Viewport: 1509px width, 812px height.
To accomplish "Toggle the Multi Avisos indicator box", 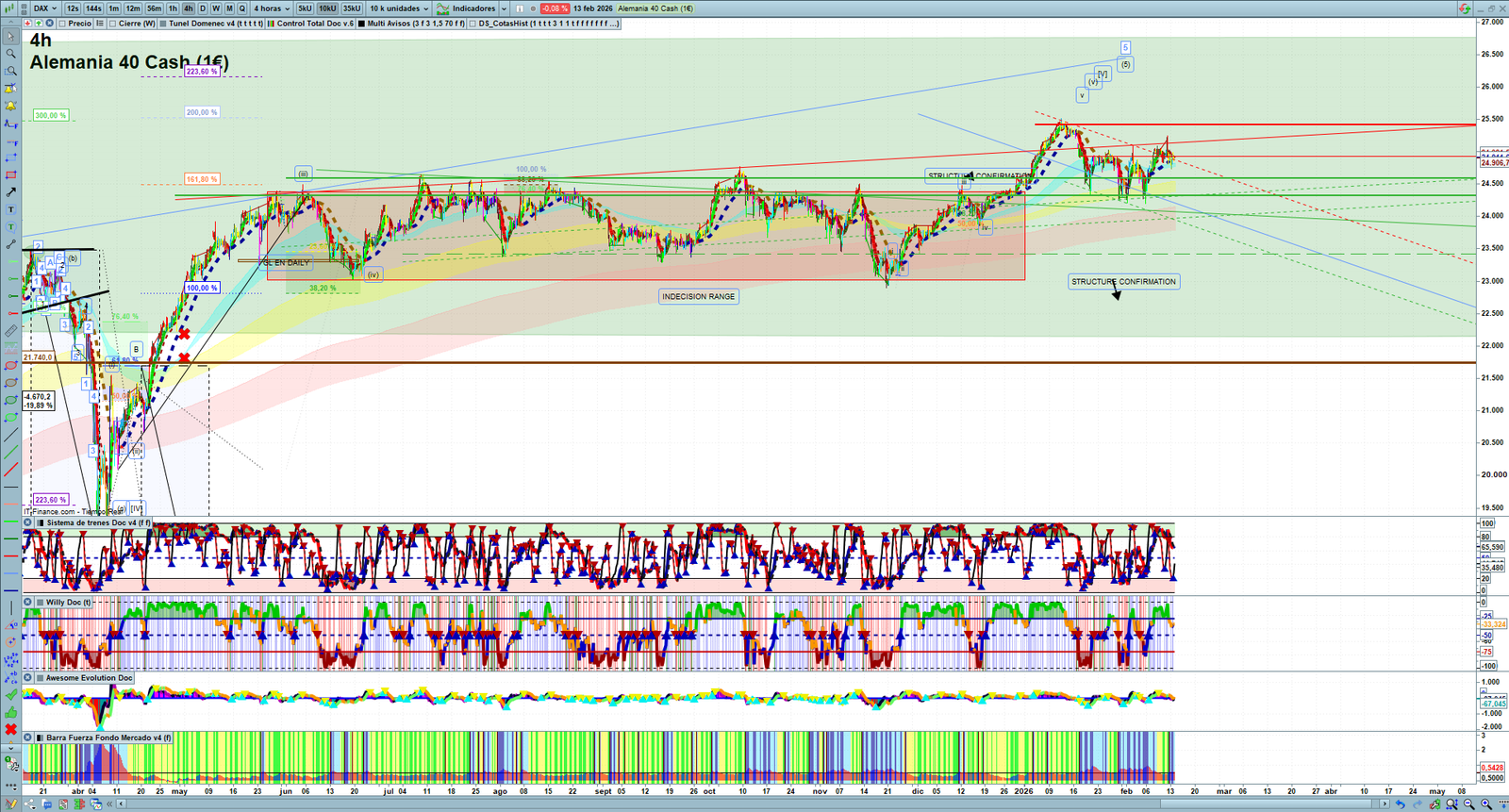I will pos(361,24).
